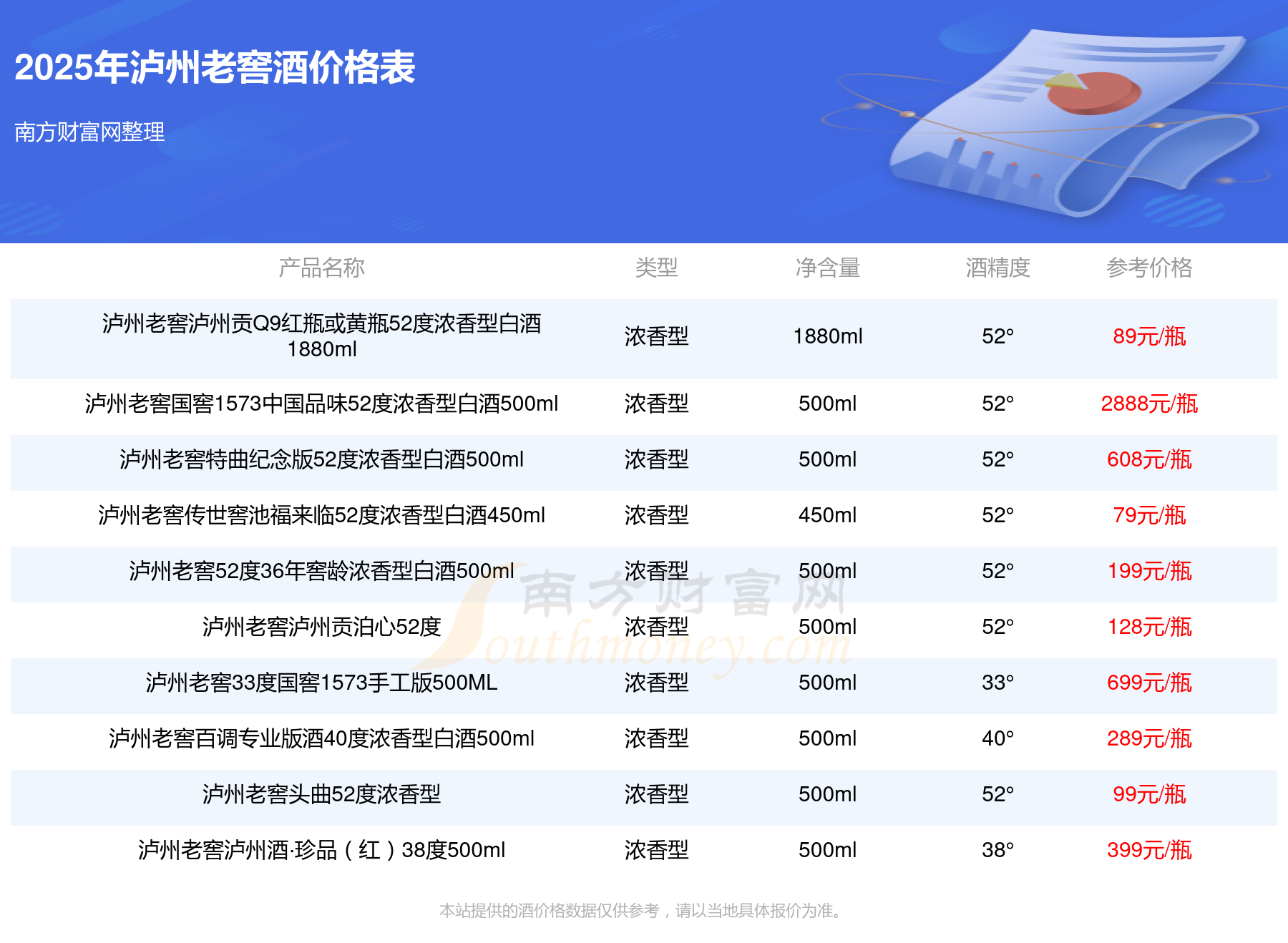Click the price 2888元/瓶

click(x=1149, y=404)
